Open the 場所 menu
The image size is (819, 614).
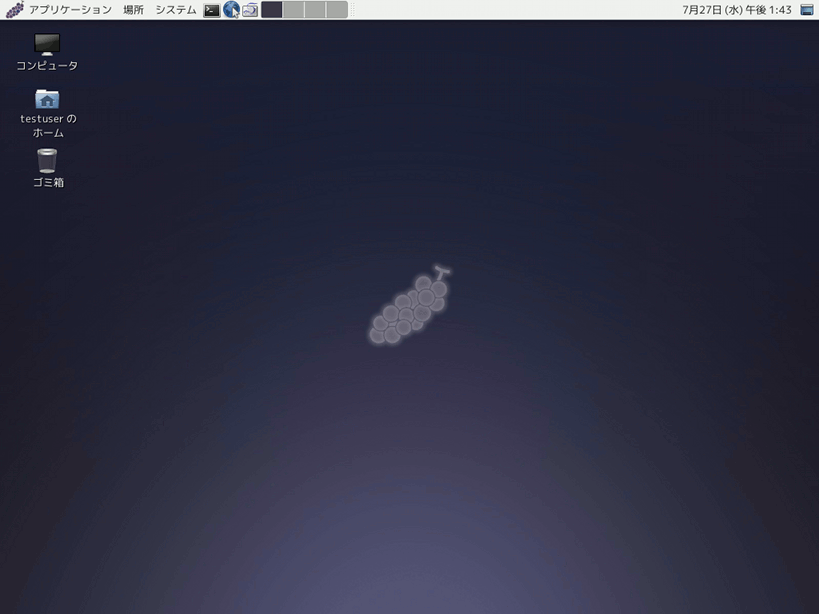[133, 9]
